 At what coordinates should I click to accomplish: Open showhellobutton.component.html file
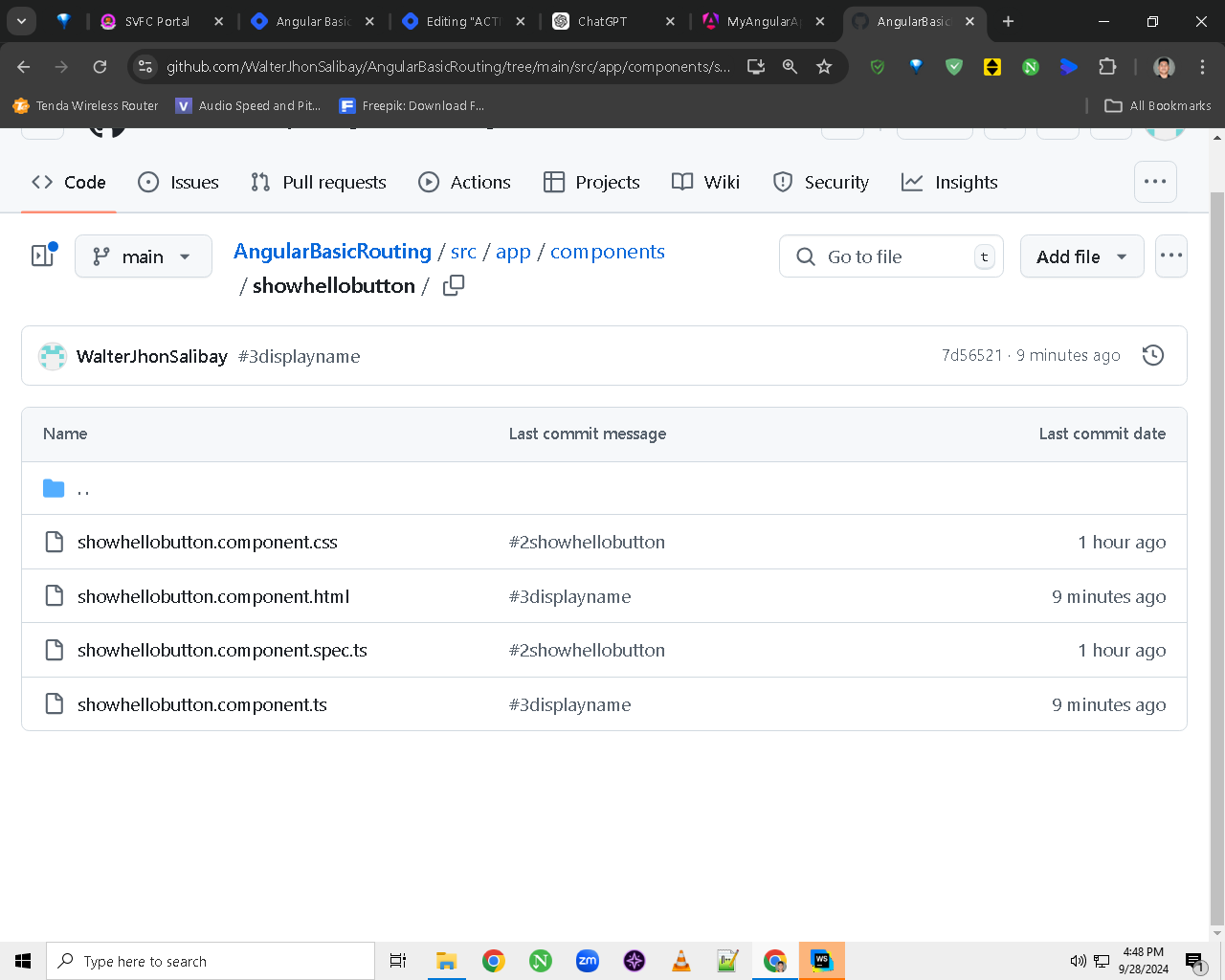tap(213, 596)
